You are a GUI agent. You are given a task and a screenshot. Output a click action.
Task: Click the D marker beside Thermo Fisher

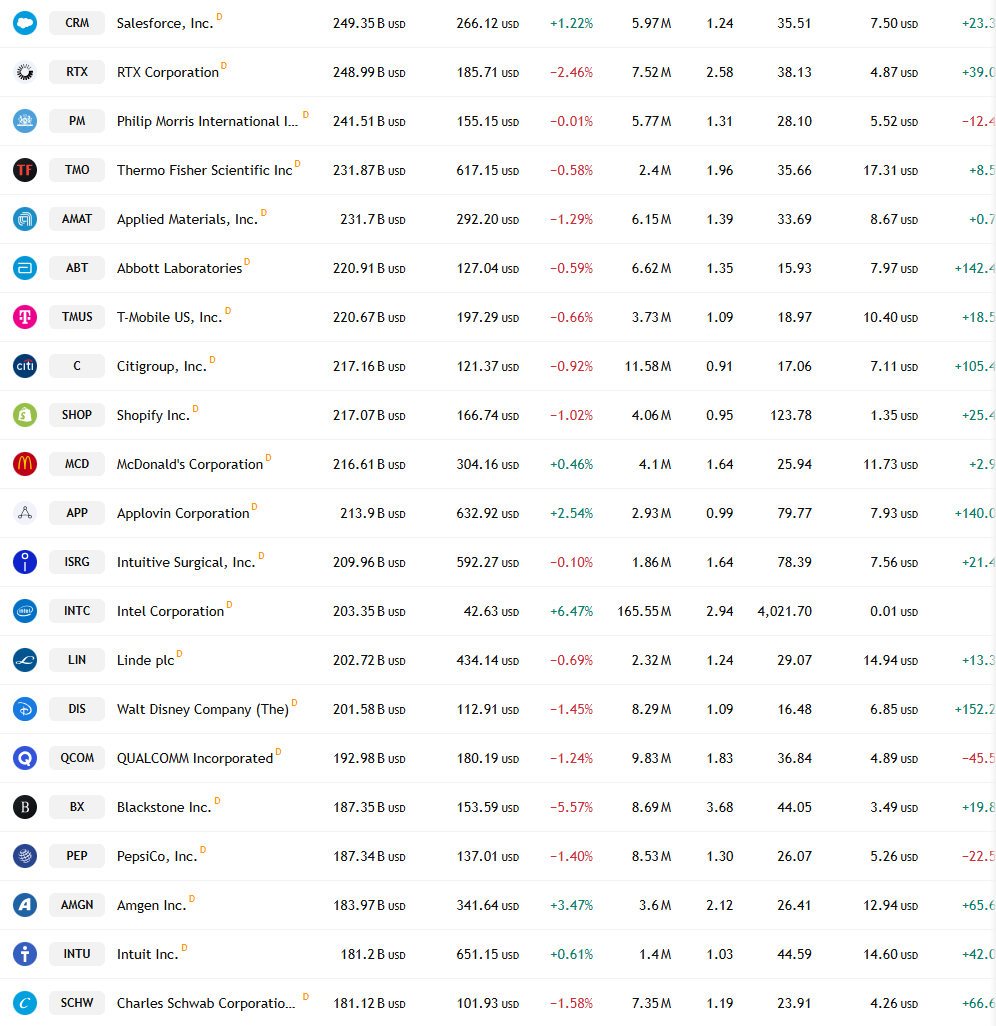pos(297,164)
